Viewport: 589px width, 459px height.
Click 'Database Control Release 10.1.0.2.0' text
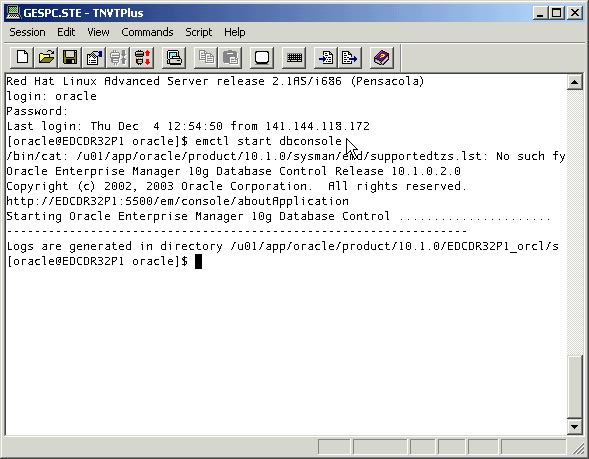(x=338, y=171)
